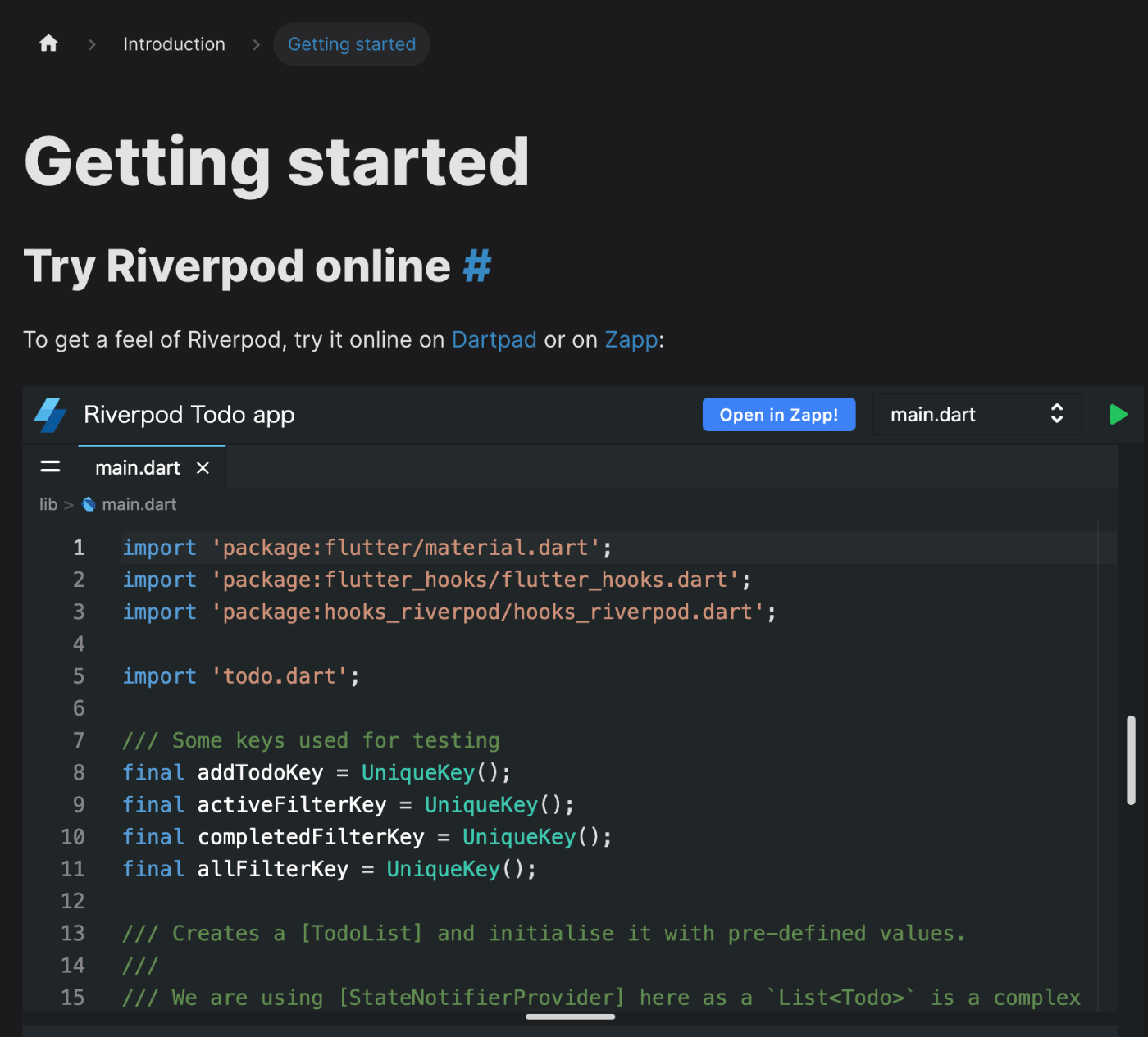Open the Zapp link
Screen dimensions: 1148x1037
tap(631, 339)
